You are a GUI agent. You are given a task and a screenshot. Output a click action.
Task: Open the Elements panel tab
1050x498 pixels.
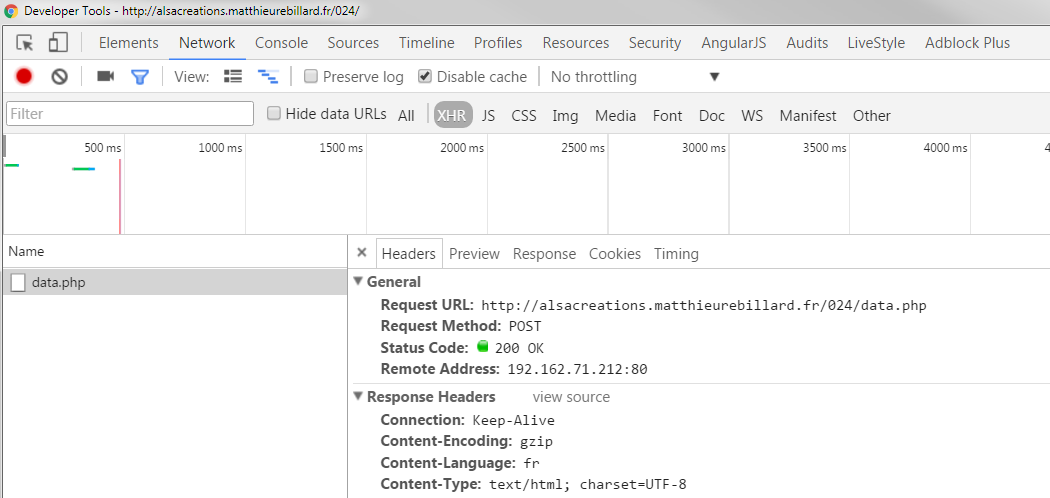(x=129, y=43)
